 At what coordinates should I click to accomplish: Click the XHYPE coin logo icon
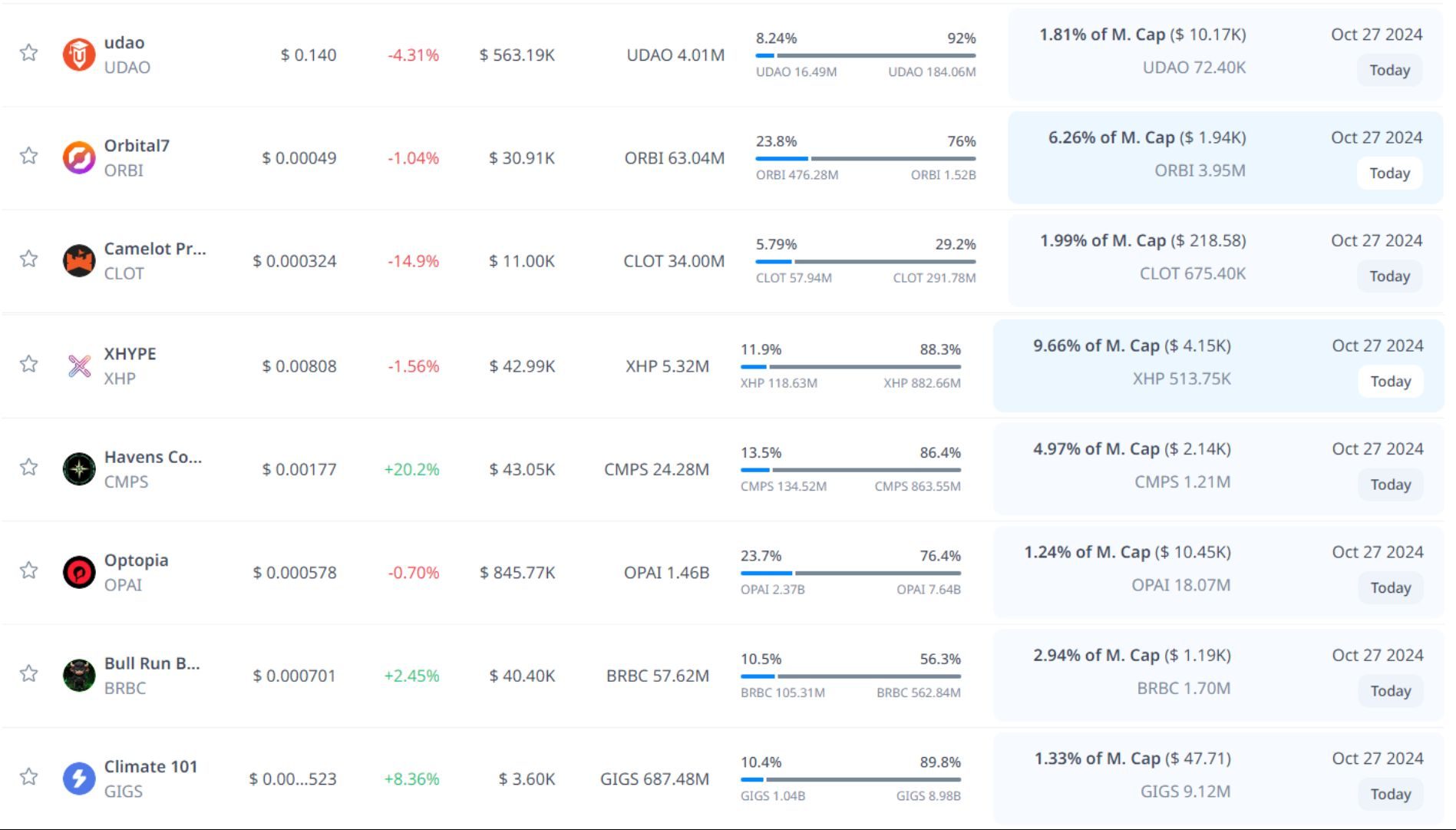[78, 366]
